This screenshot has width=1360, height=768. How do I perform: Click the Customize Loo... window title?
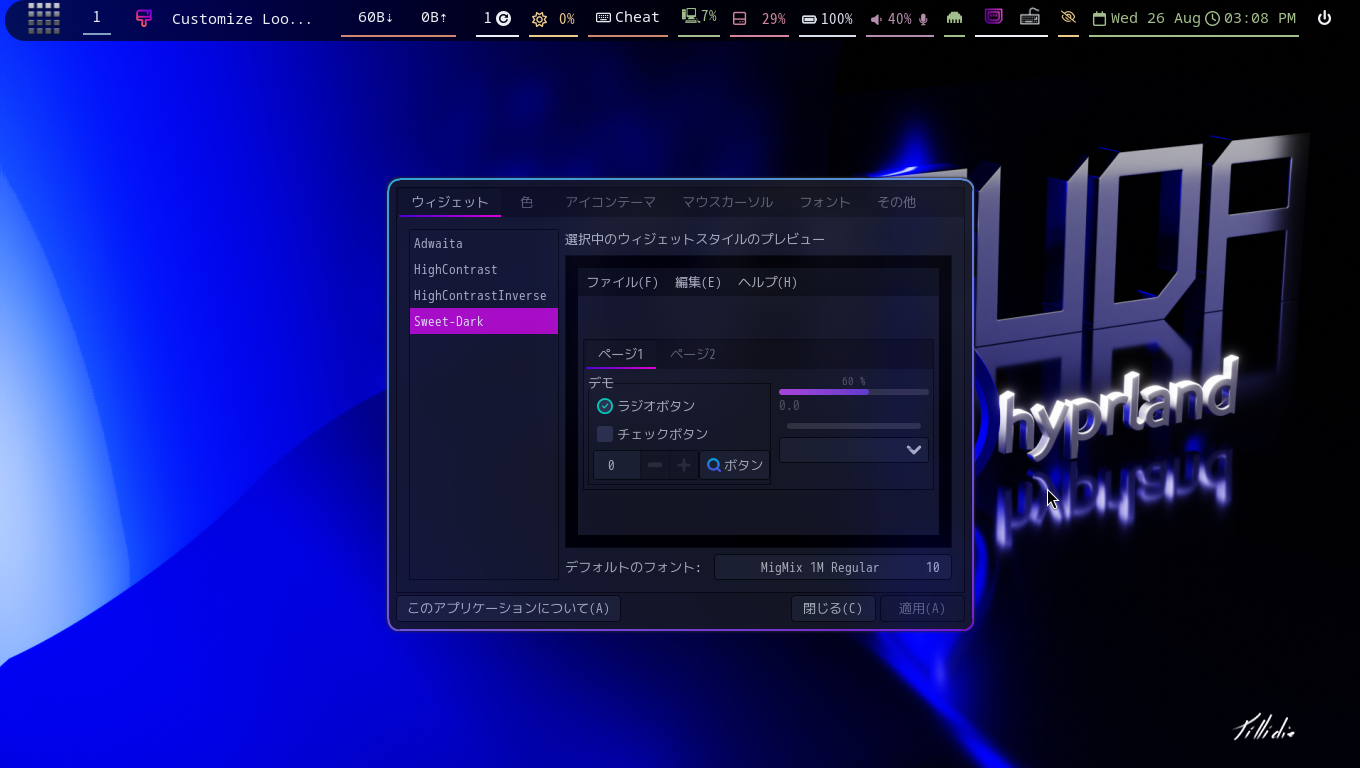click(242, 18)
